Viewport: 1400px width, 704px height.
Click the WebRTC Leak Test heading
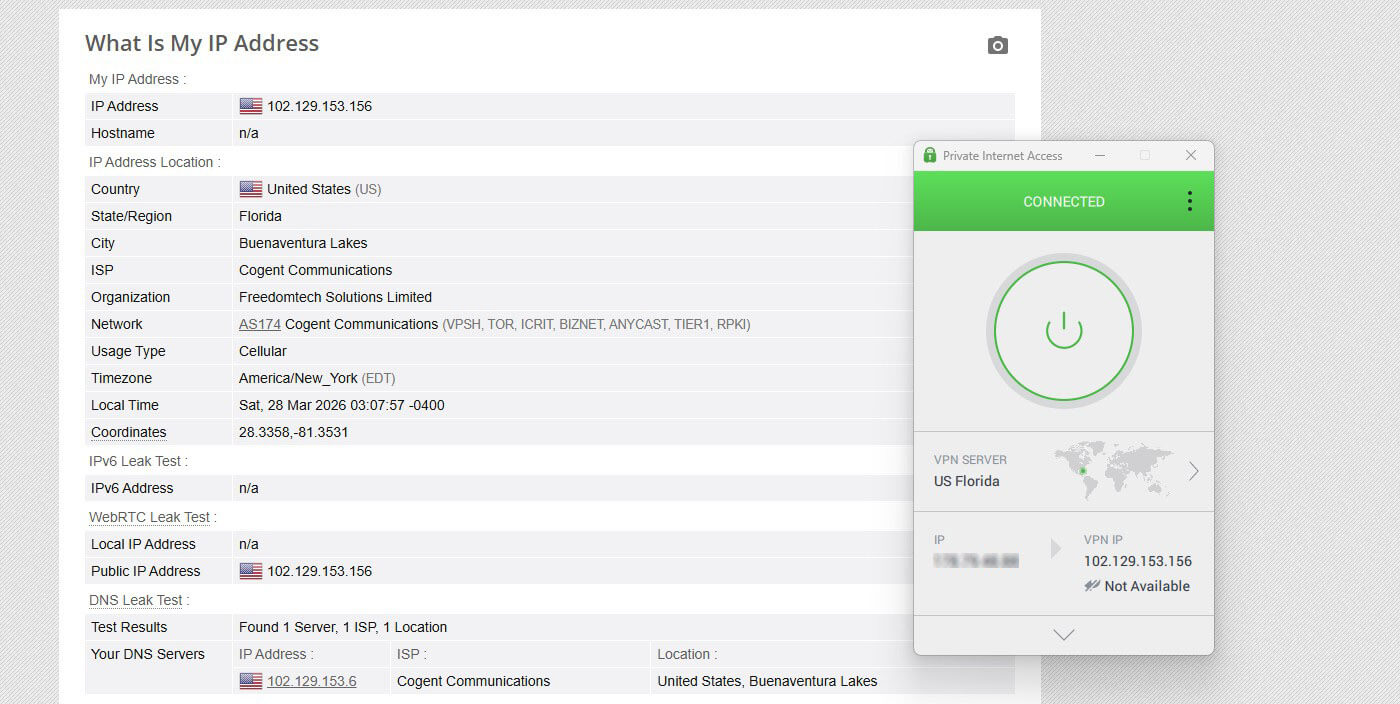pyautogui.click(x=149, y=516)
